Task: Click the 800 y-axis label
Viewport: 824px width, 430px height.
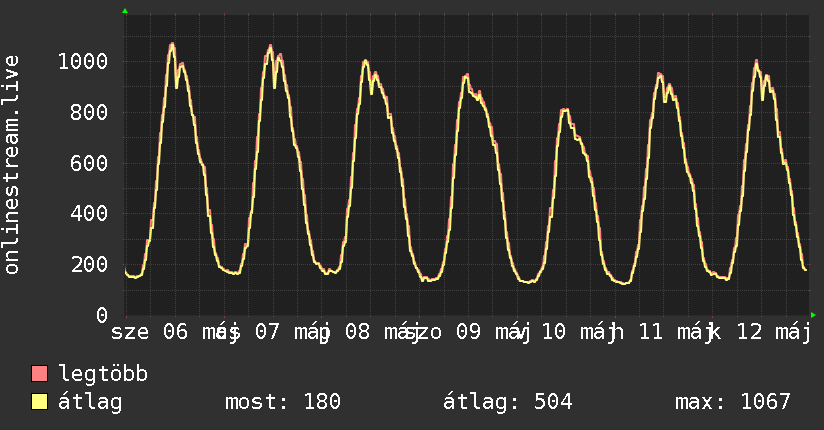Action: click(x=89, y=112)
